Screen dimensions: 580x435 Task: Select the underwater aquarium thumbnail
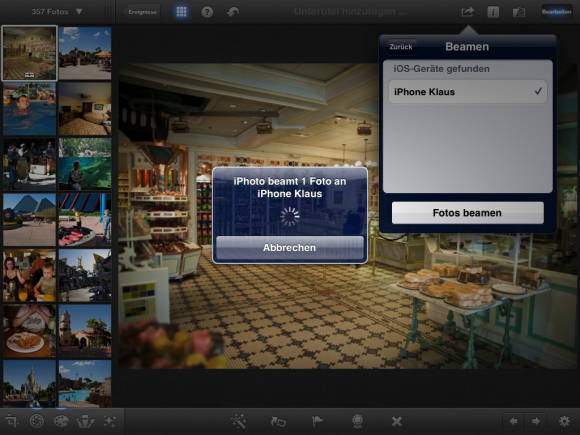pyautogui.click(x=85, y=164)
